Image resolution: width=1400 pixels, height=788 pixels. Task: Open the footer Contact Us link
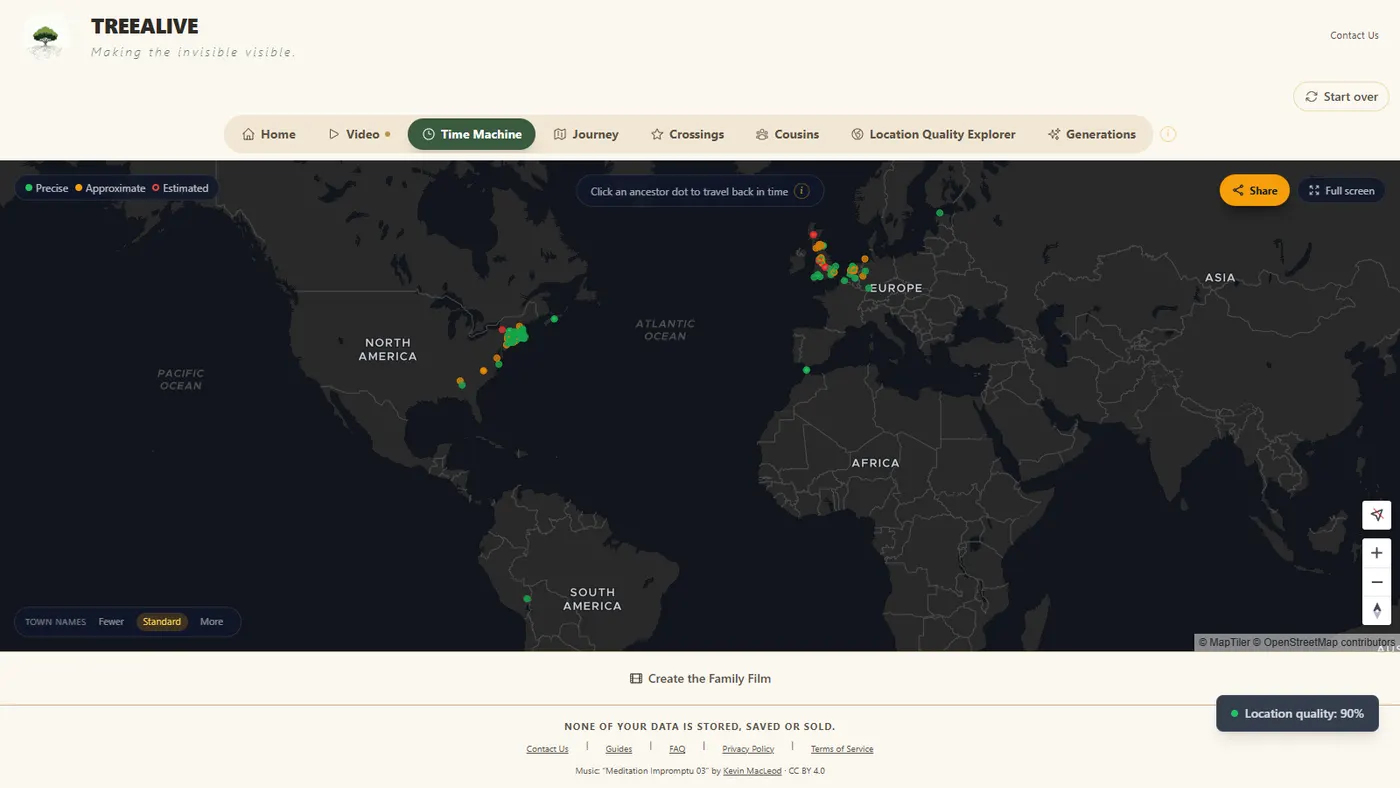547,749
